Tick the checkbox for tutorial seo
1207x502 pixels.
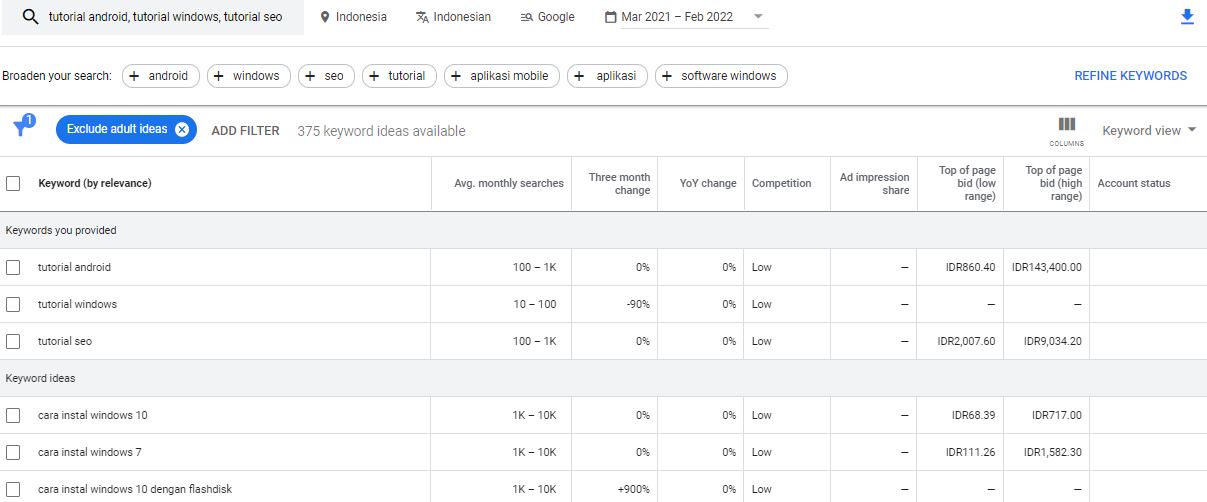(x=13, y=341)
